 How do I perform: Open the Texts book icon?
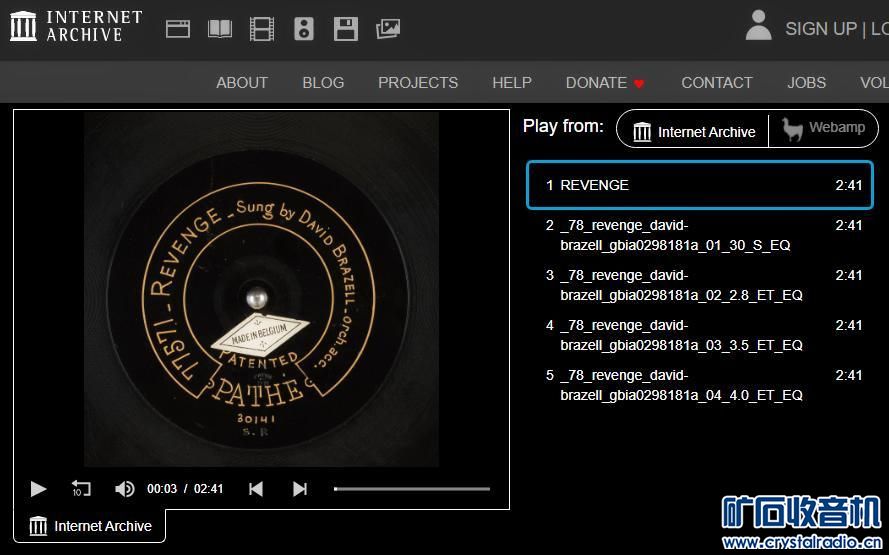(x=220, y=28)
